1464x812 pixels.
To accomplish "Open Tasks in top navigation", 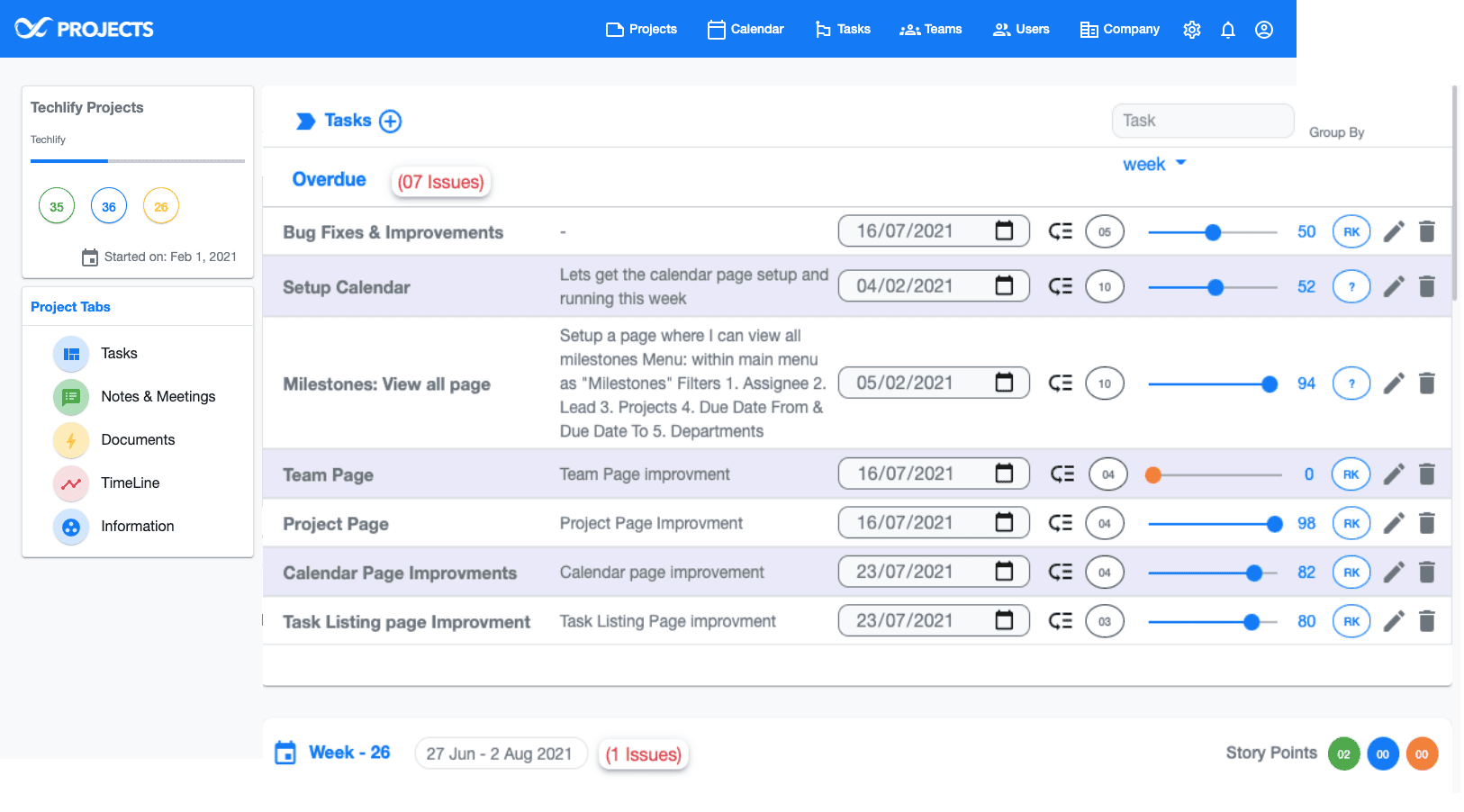I will coord(843,30).
